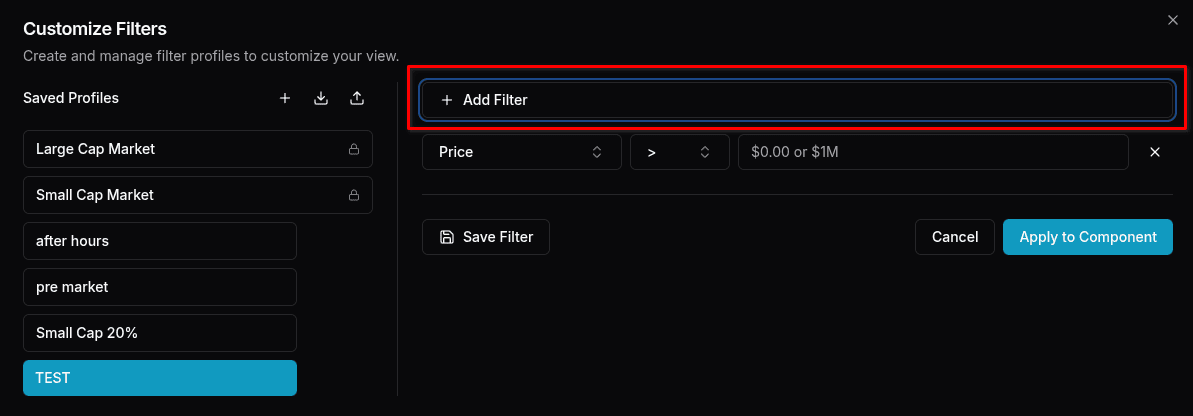Click the floppy disk save icon
The width and height of the screenshot is (1193, 416).
[447, 237]
